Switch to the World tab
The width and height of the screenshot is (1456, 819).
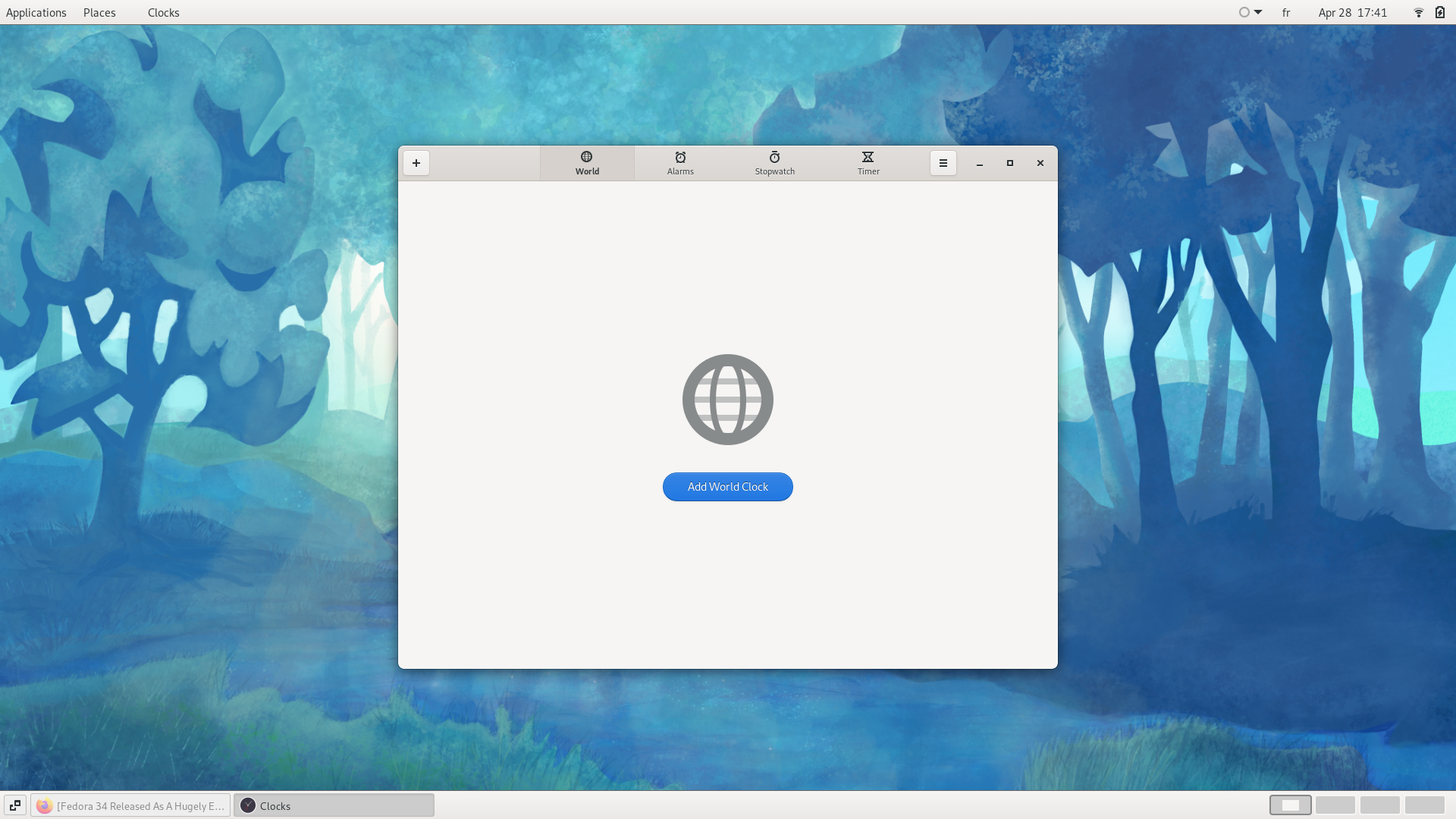pyautogui.click(x=587, y=163)
